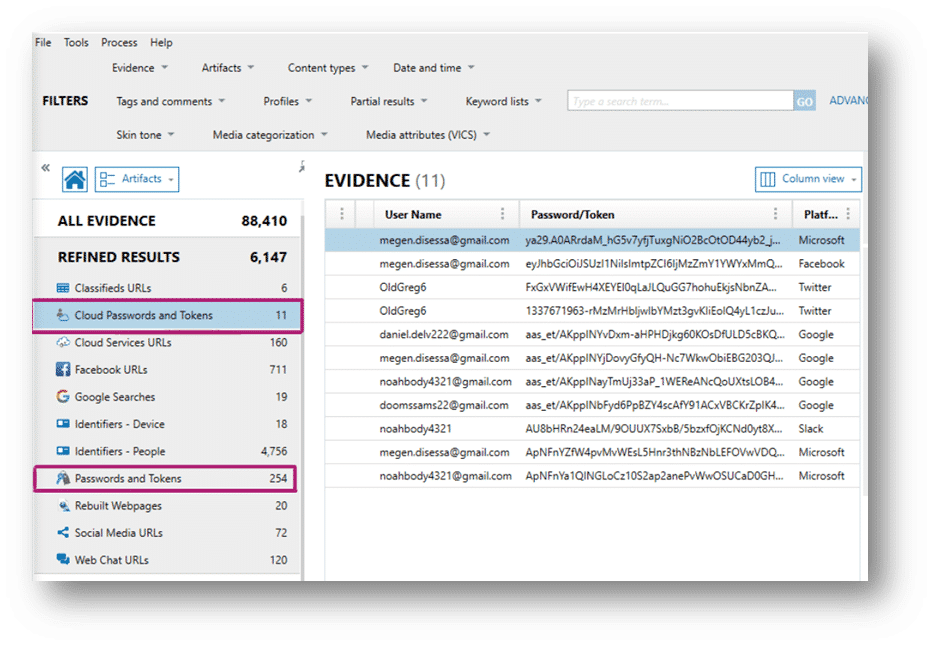Click the Home icon button
Screen dimensions: 933x646
(75, 179)
